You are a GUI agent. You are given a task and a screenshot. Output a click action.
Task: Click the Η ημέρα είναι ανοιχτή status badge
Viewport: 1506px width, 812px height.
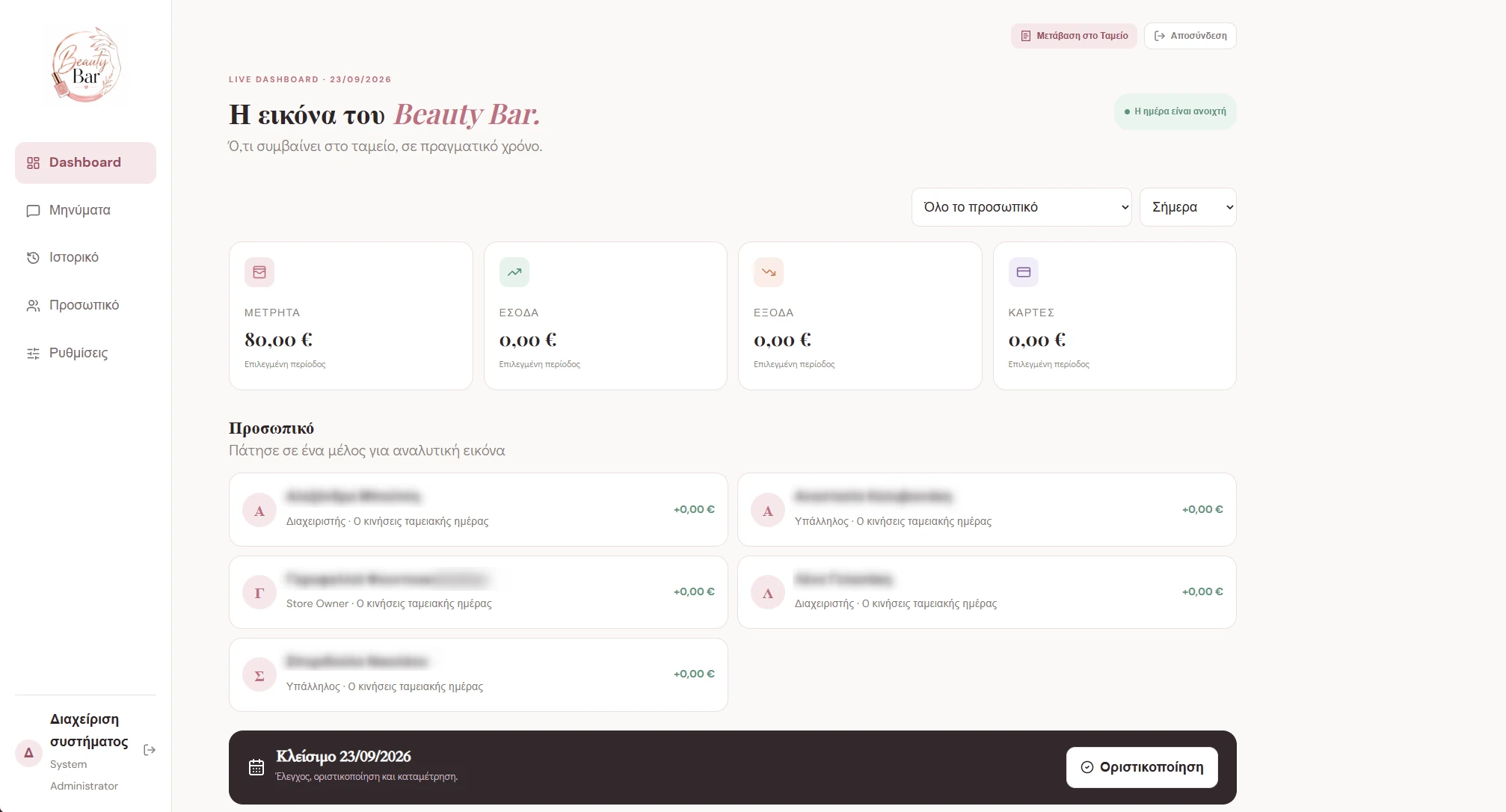tap(1175, 111)
